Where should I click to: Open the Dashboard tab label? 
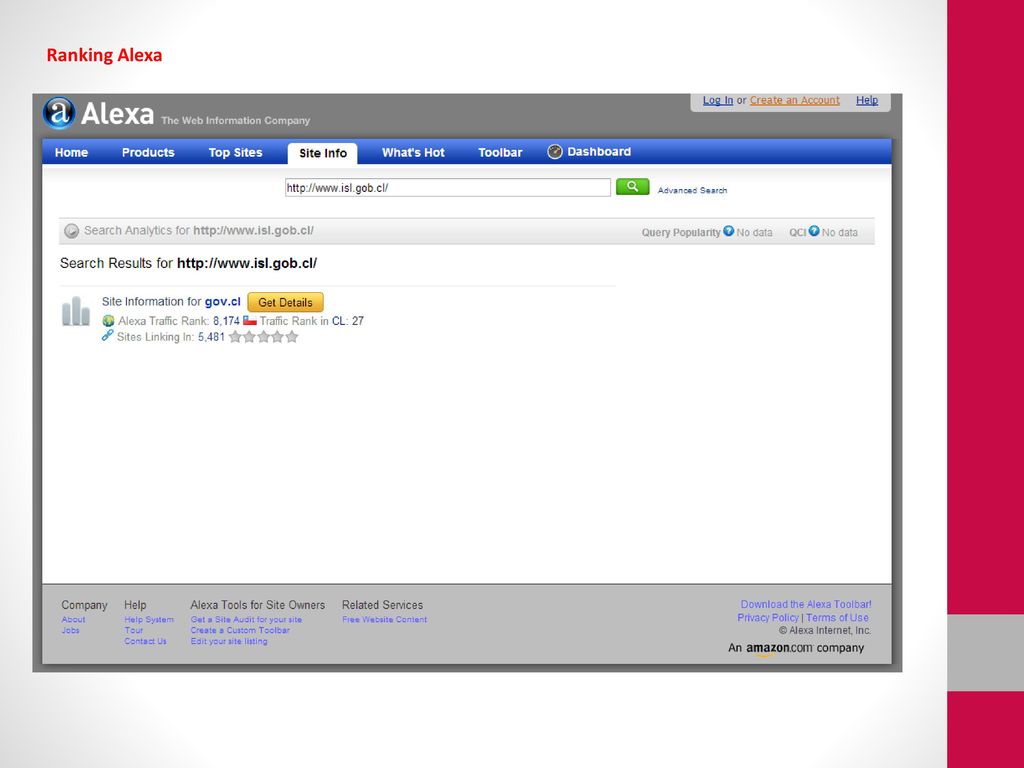click(x=599, y=152)
